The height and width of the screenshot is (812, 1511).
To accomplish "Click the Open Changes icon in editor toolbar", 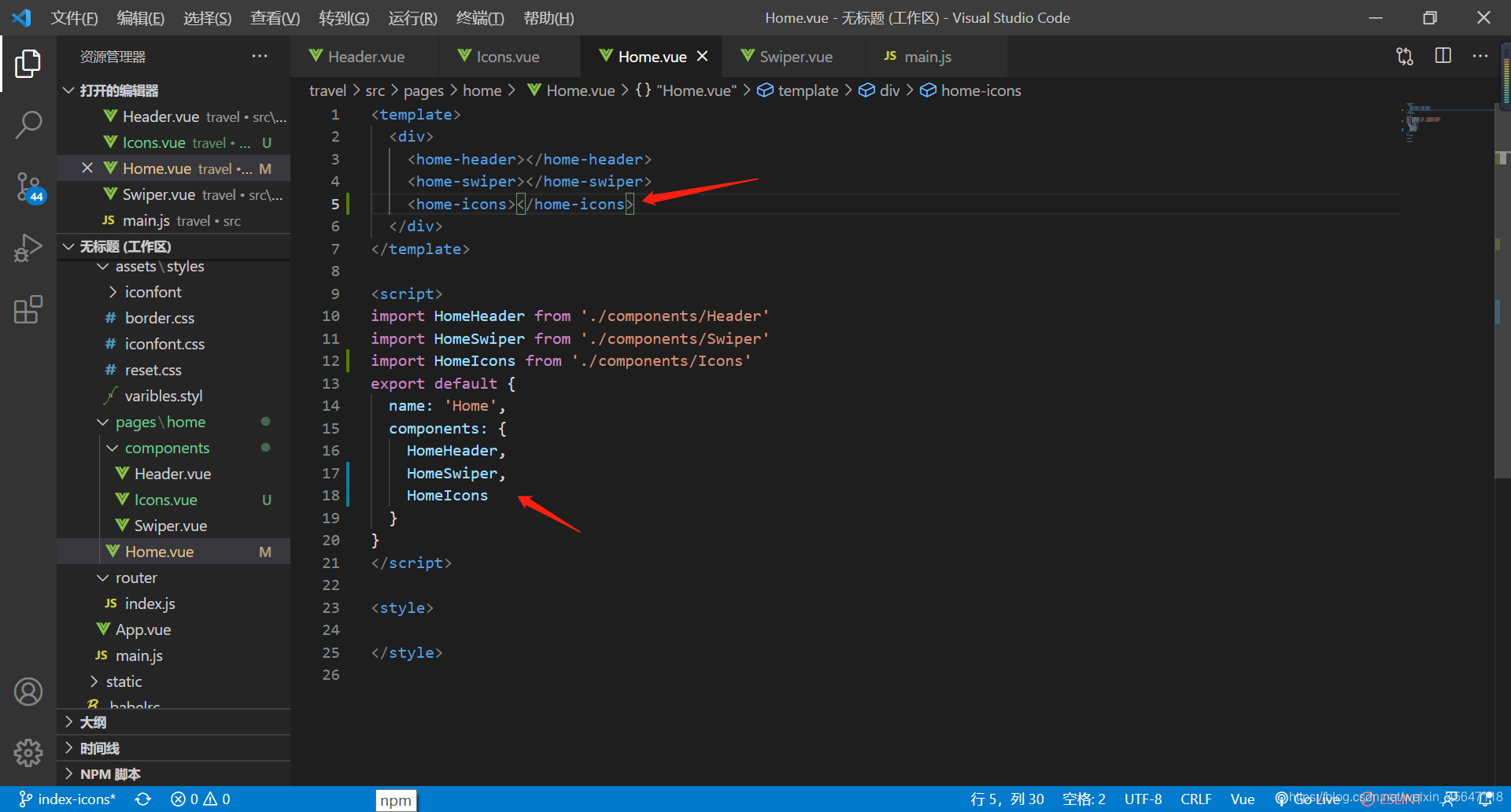I will pos(1405,56).
